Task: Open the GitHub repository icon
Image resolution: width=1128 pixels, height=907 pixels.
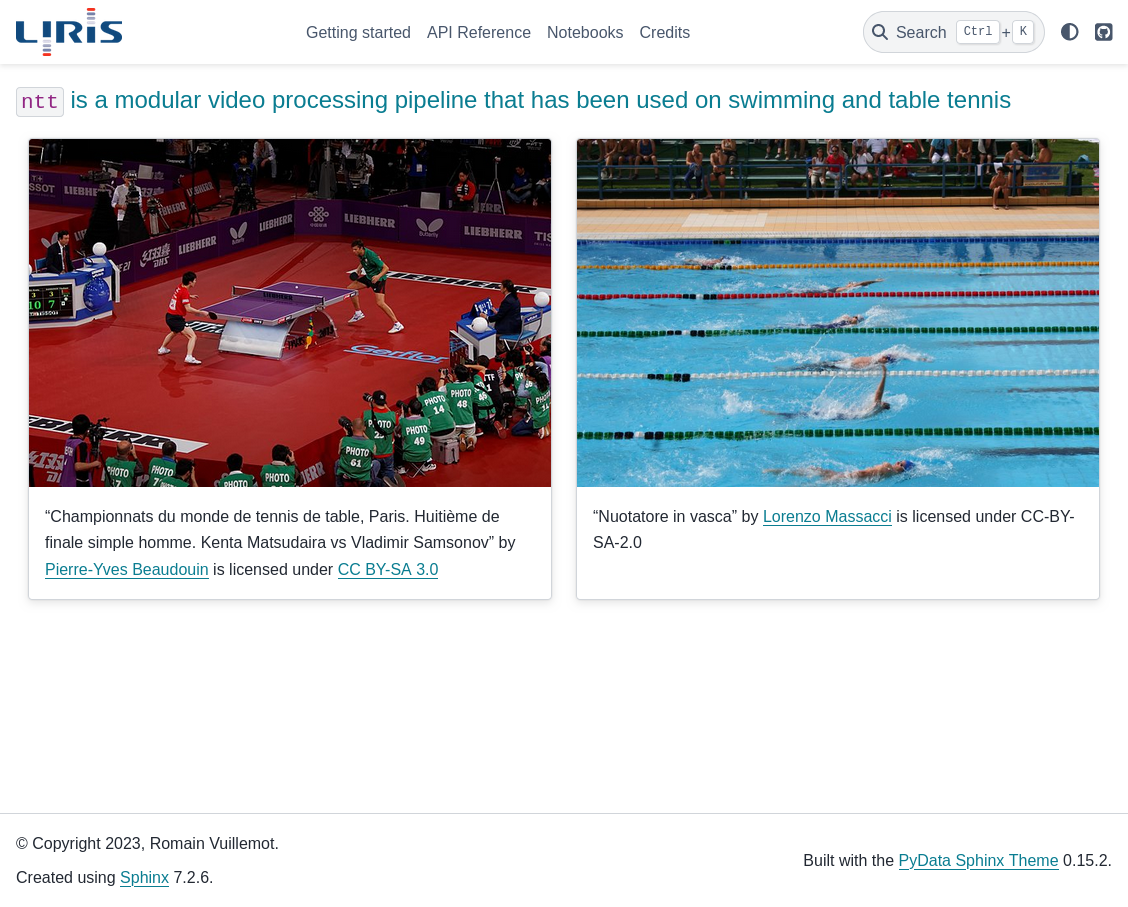Action: tap(1104, 32)
